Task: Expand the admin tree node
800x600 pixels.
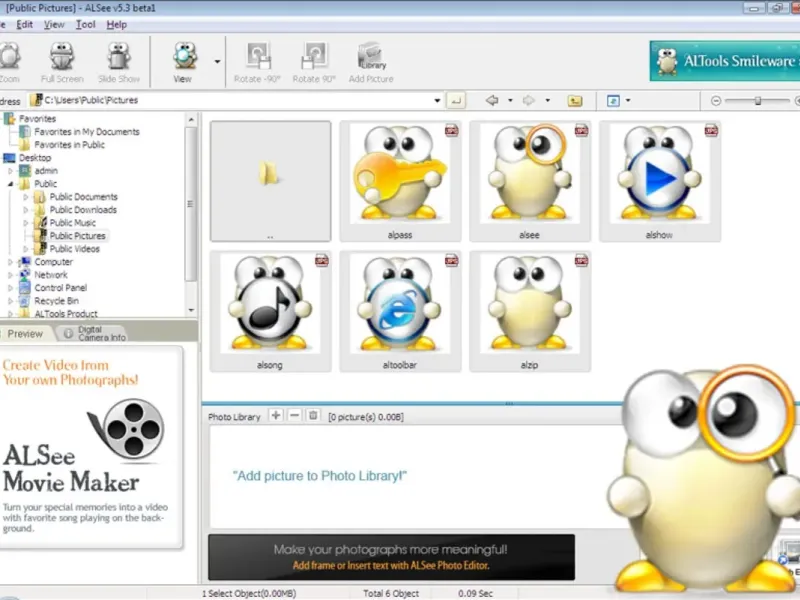Action: point(10,171)
